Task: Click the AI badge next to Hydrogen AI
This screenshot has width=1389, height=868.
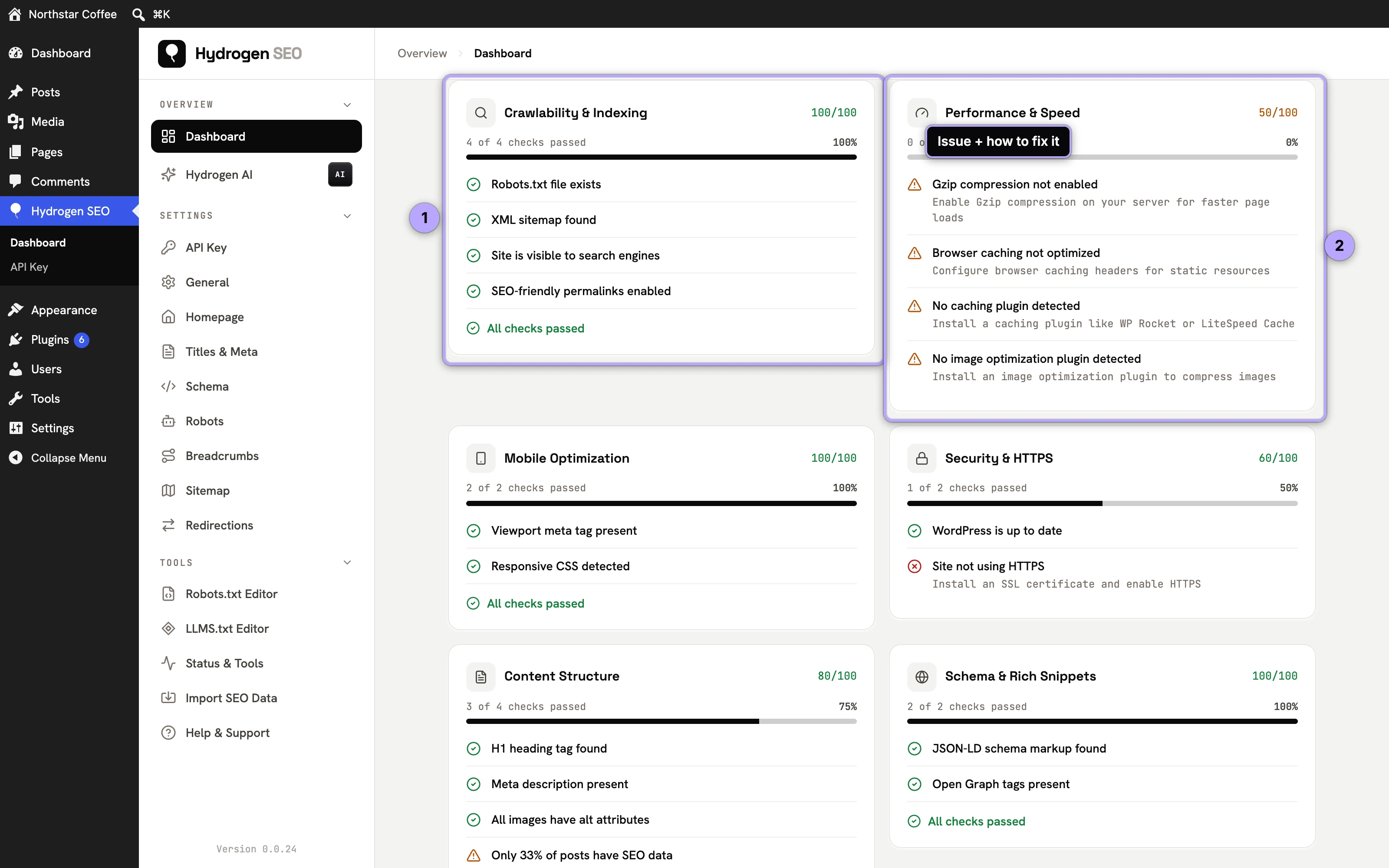Action: pos(340,174)
